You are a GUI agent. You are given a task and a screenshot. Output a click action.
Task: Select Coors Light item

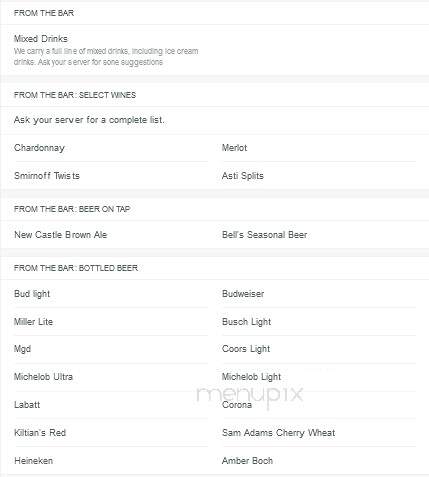point(246,349)
